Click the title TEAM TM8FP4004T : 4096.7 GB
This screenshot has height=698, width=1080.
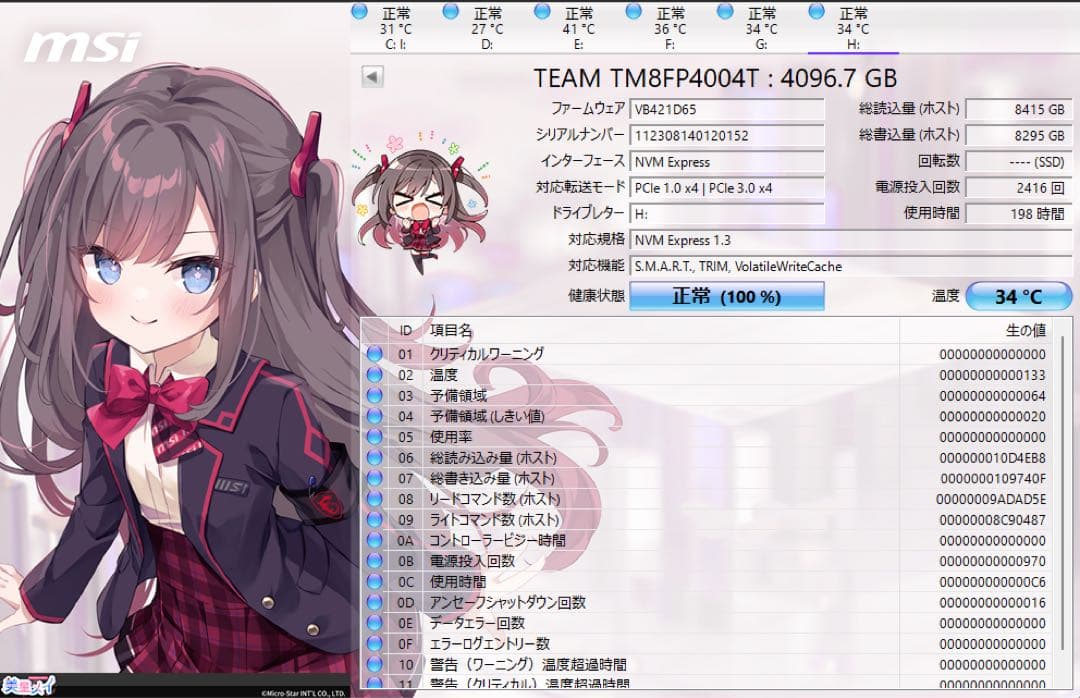pyautogui.click(x=715, y=78)
